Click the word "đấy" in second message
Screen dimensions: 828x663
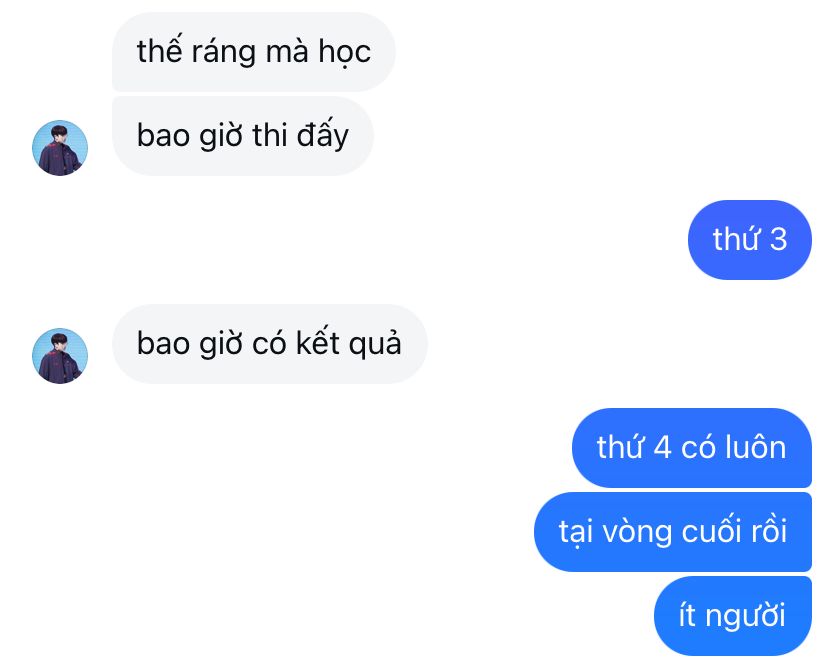tap(323, 134)
